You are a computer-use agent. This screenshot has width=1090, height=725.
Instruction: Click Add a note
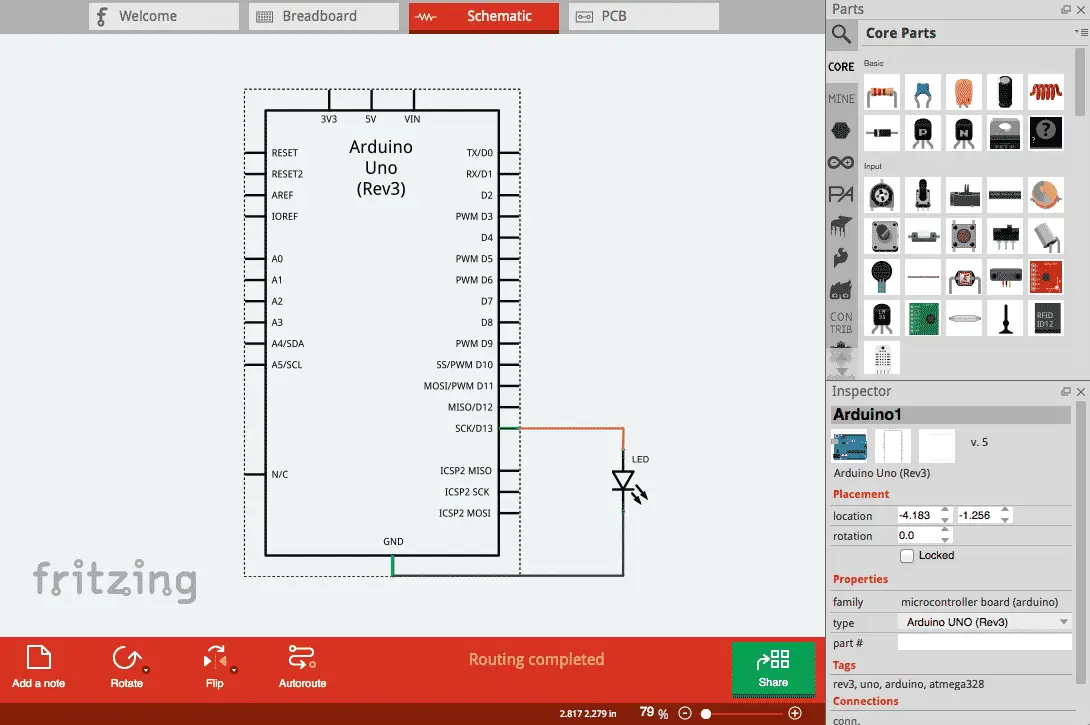[39, 667]
